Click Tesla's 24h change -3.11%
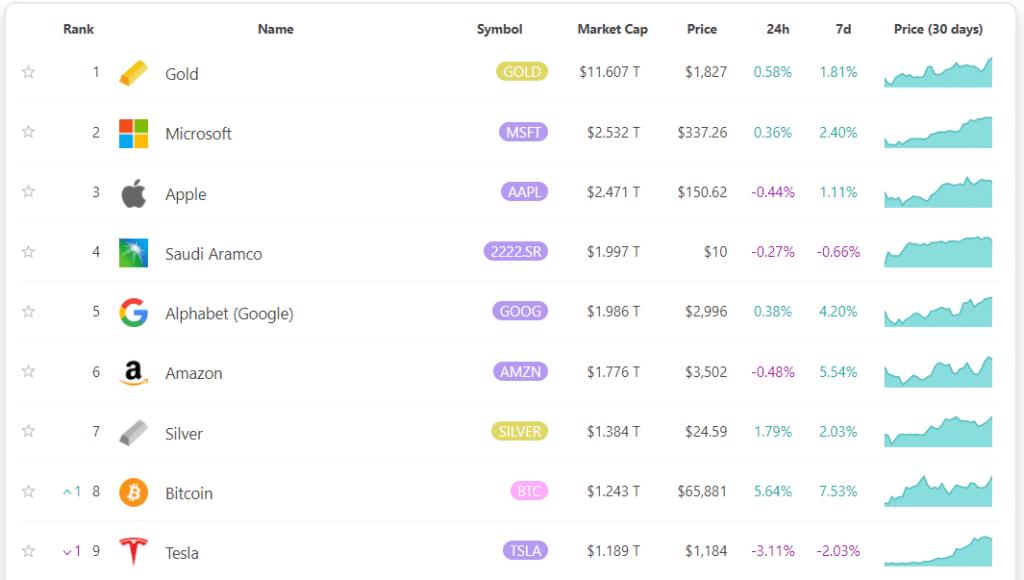Image resolution: width=1024 pixels, height=580 pixels. tap(773, 551)
